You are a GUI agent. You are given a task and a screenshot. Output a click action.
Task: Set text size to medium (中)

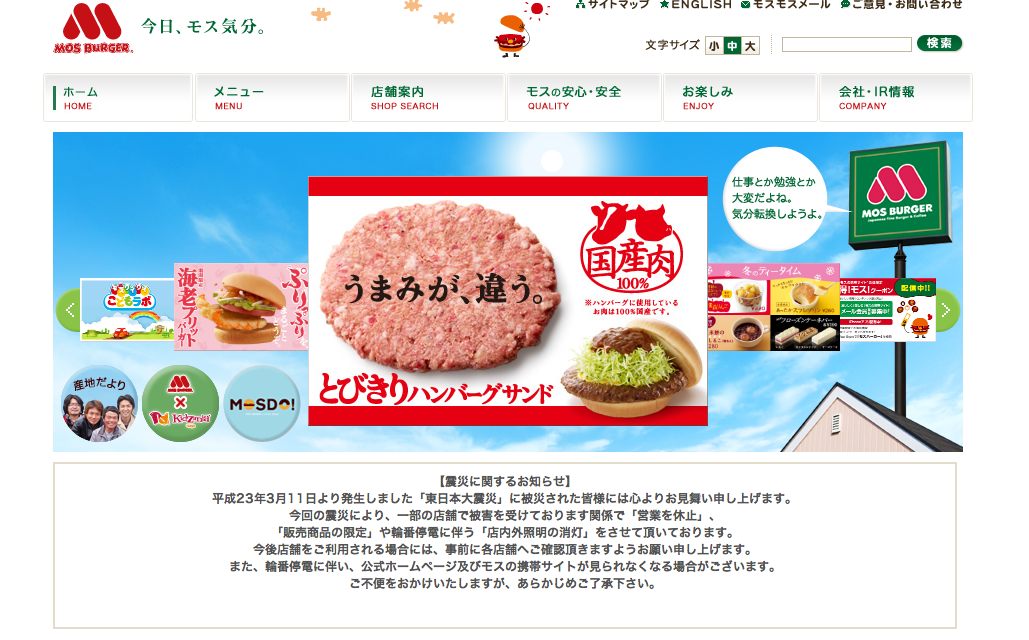732,45
